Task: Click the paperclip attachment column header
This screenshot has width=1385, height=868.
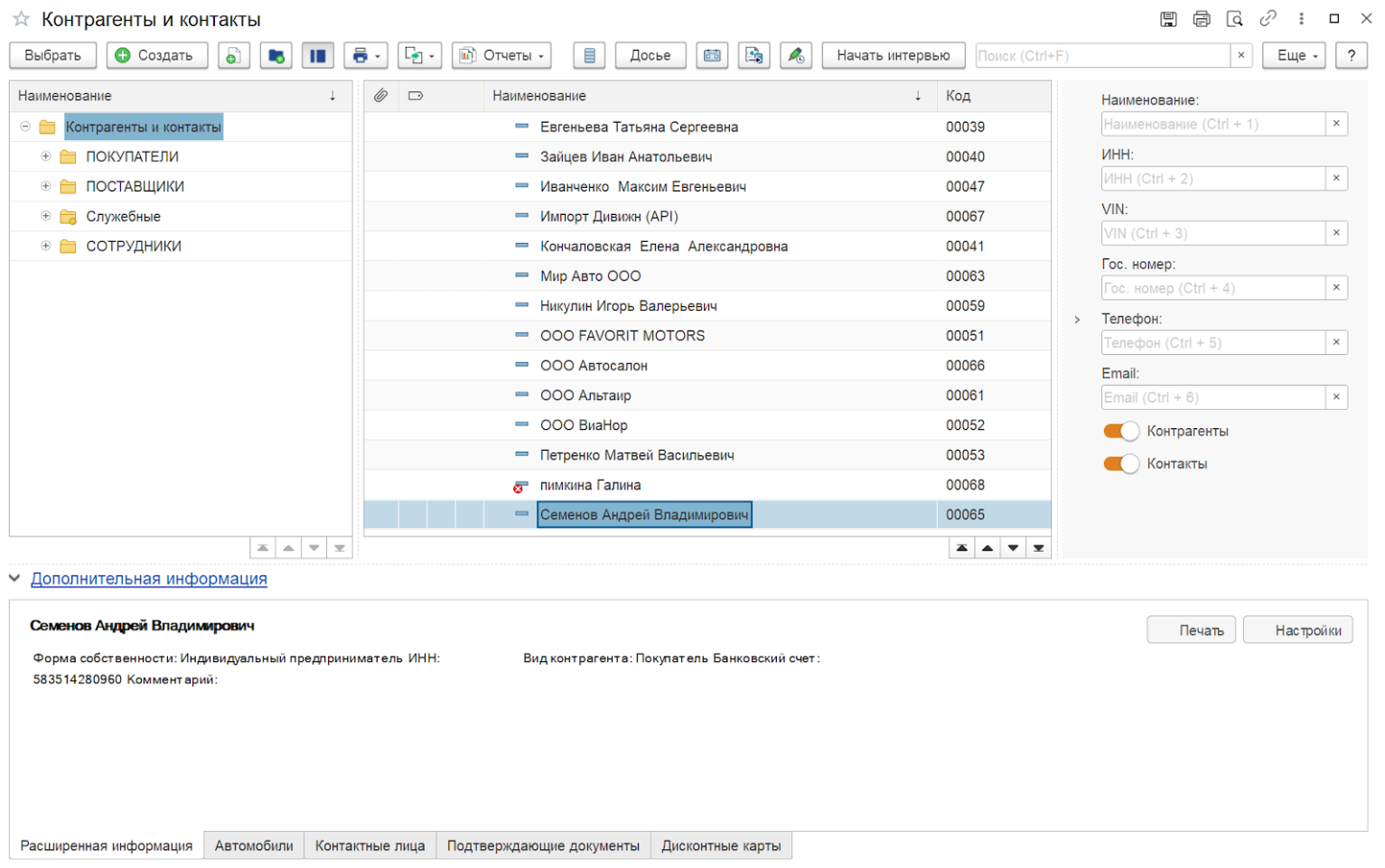Action: pyautogui.click(x=381, y=96)
